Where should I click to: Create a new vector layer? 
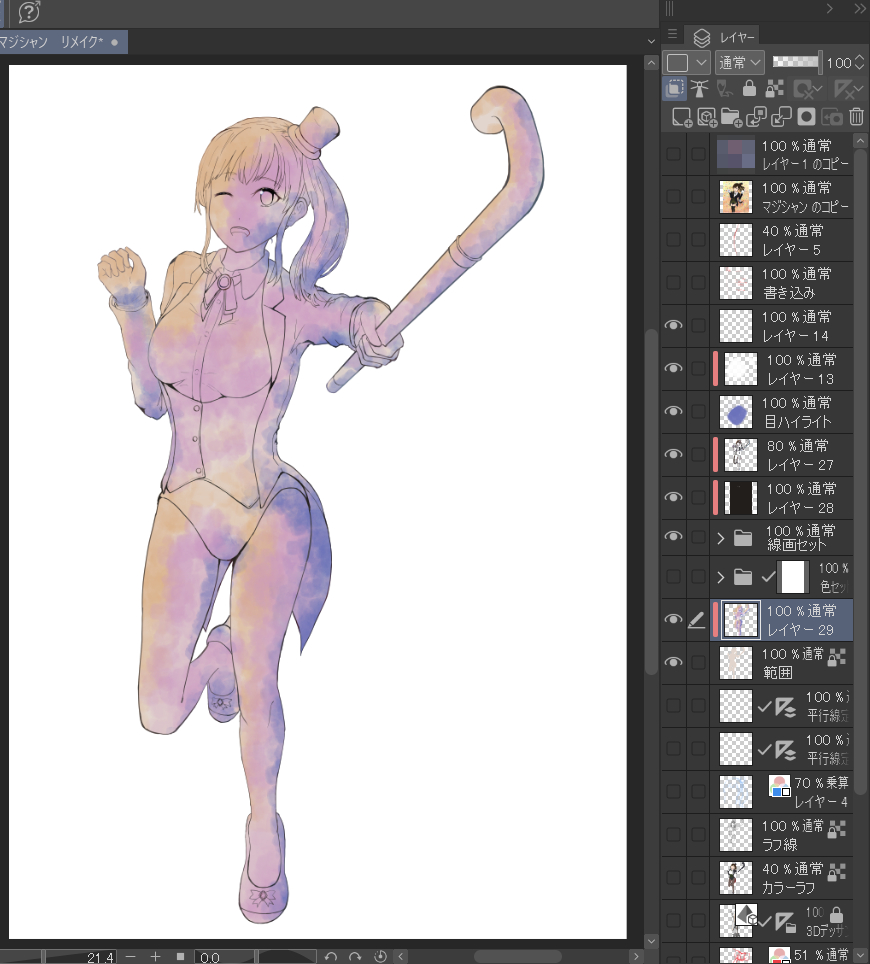[706, 117]
